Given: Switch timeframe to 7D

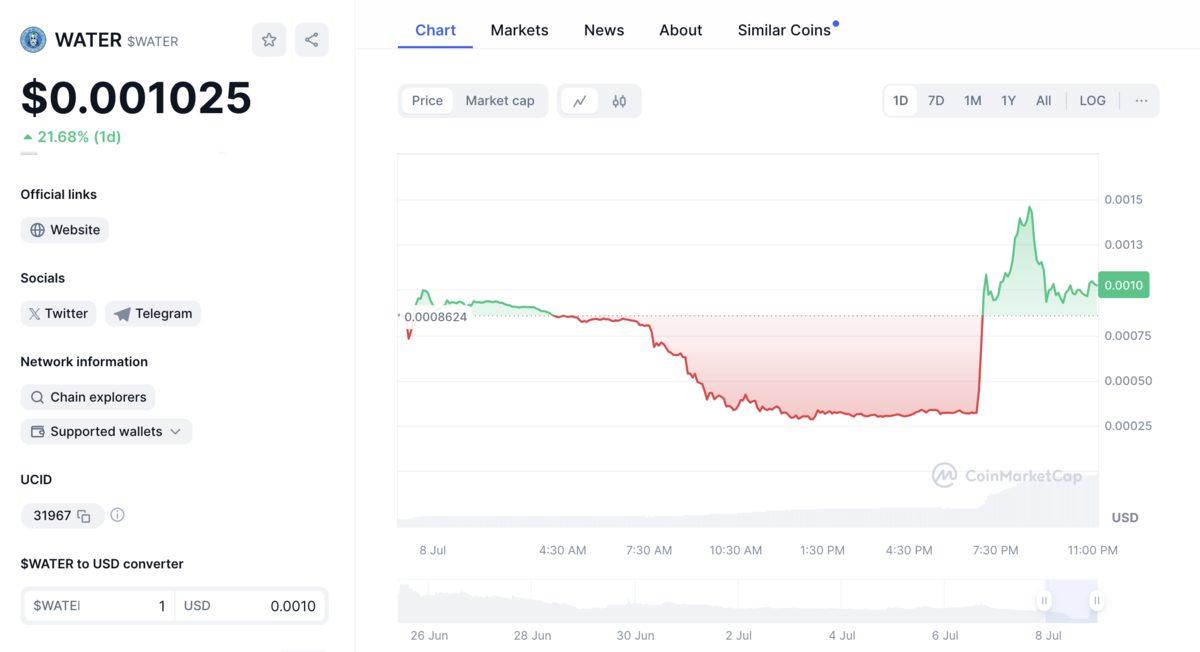Looking at the screenshot, I should click(x=935, y=100).
